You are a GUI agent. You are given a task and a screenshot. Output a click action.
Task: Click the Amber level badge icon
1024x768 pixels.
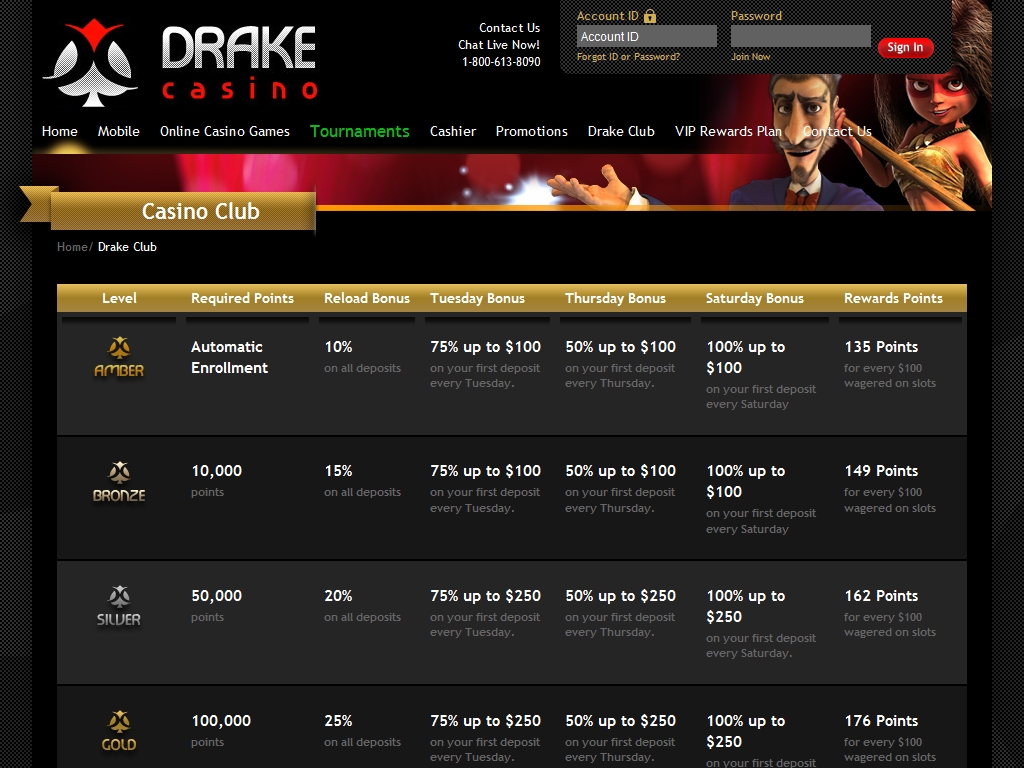[x=119, y=357]
